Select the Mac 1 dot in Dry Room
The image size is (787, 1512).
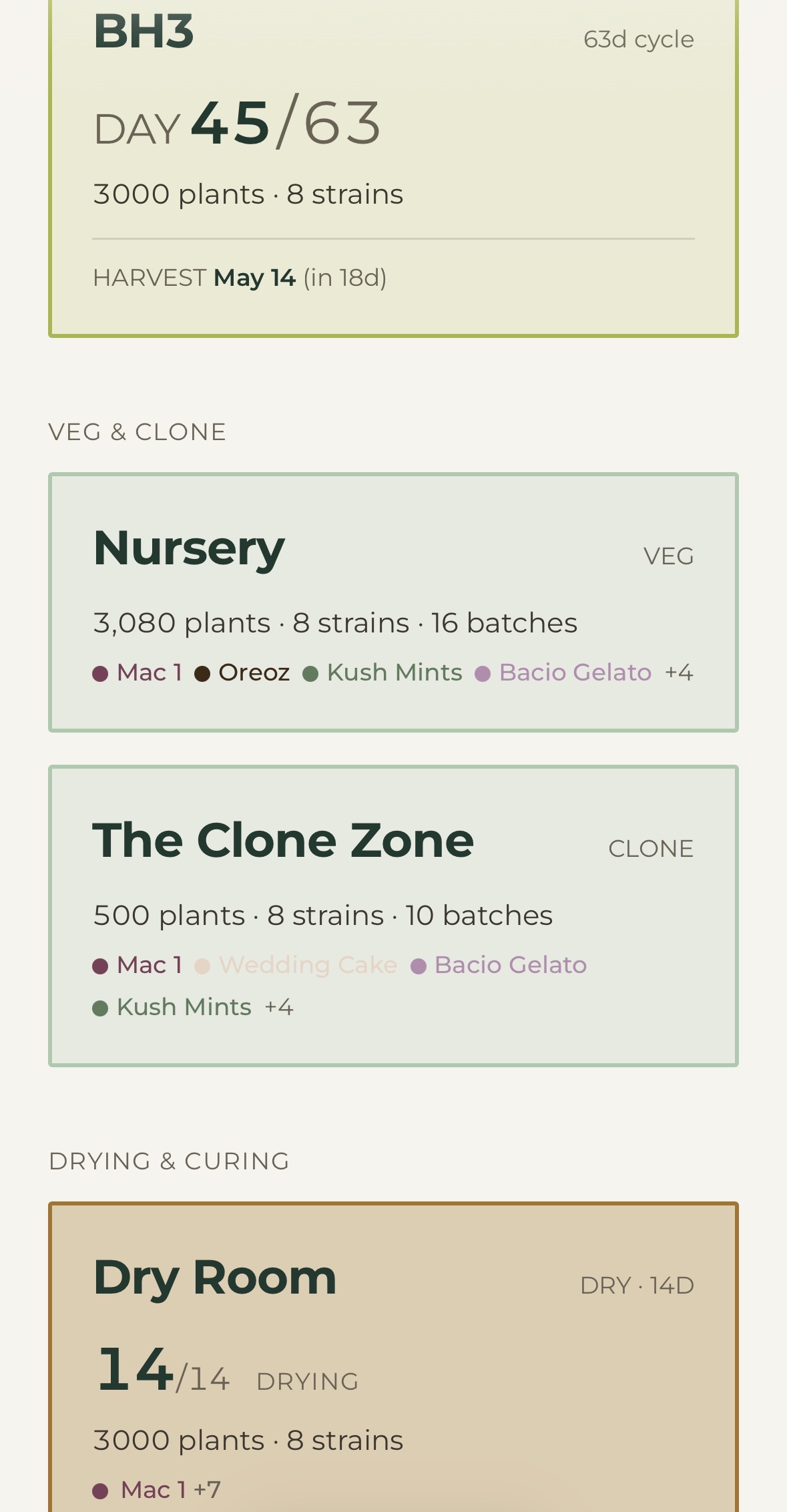click(100, 1489)
